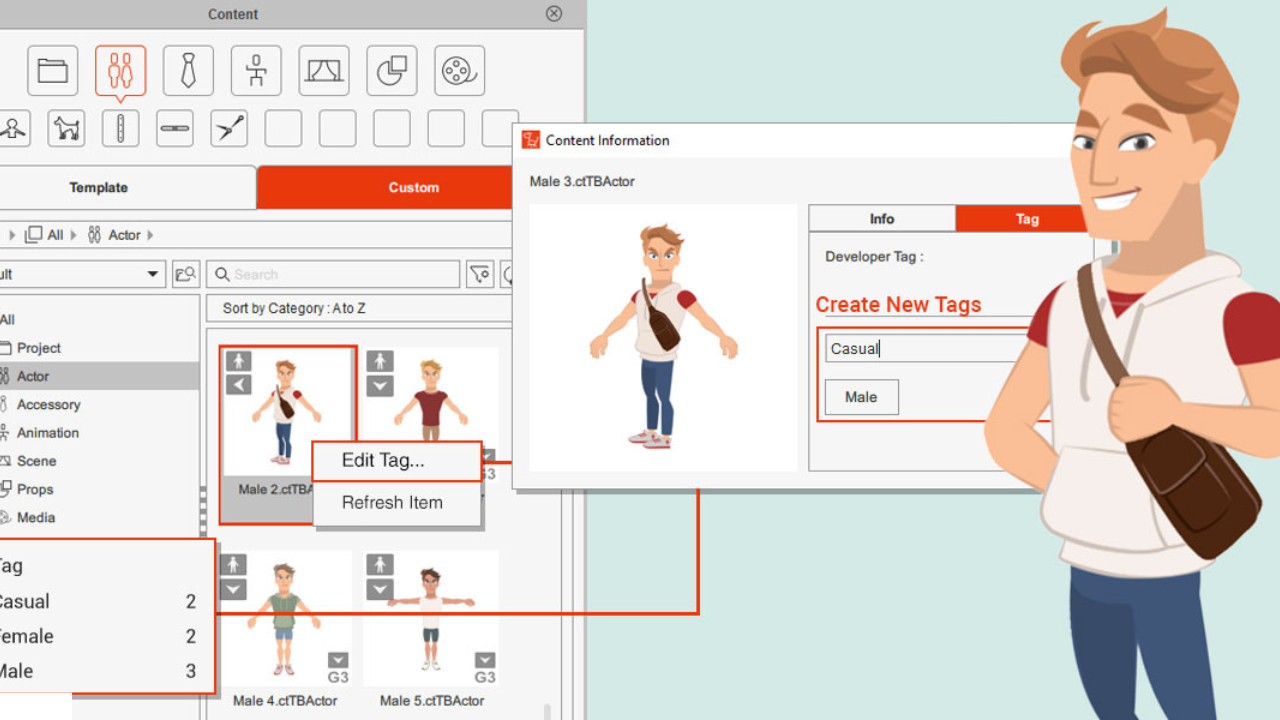Select the Media film reel icon
This screenshot has height=720, width=1280.
pyautogui.click(x=459, y=71)
